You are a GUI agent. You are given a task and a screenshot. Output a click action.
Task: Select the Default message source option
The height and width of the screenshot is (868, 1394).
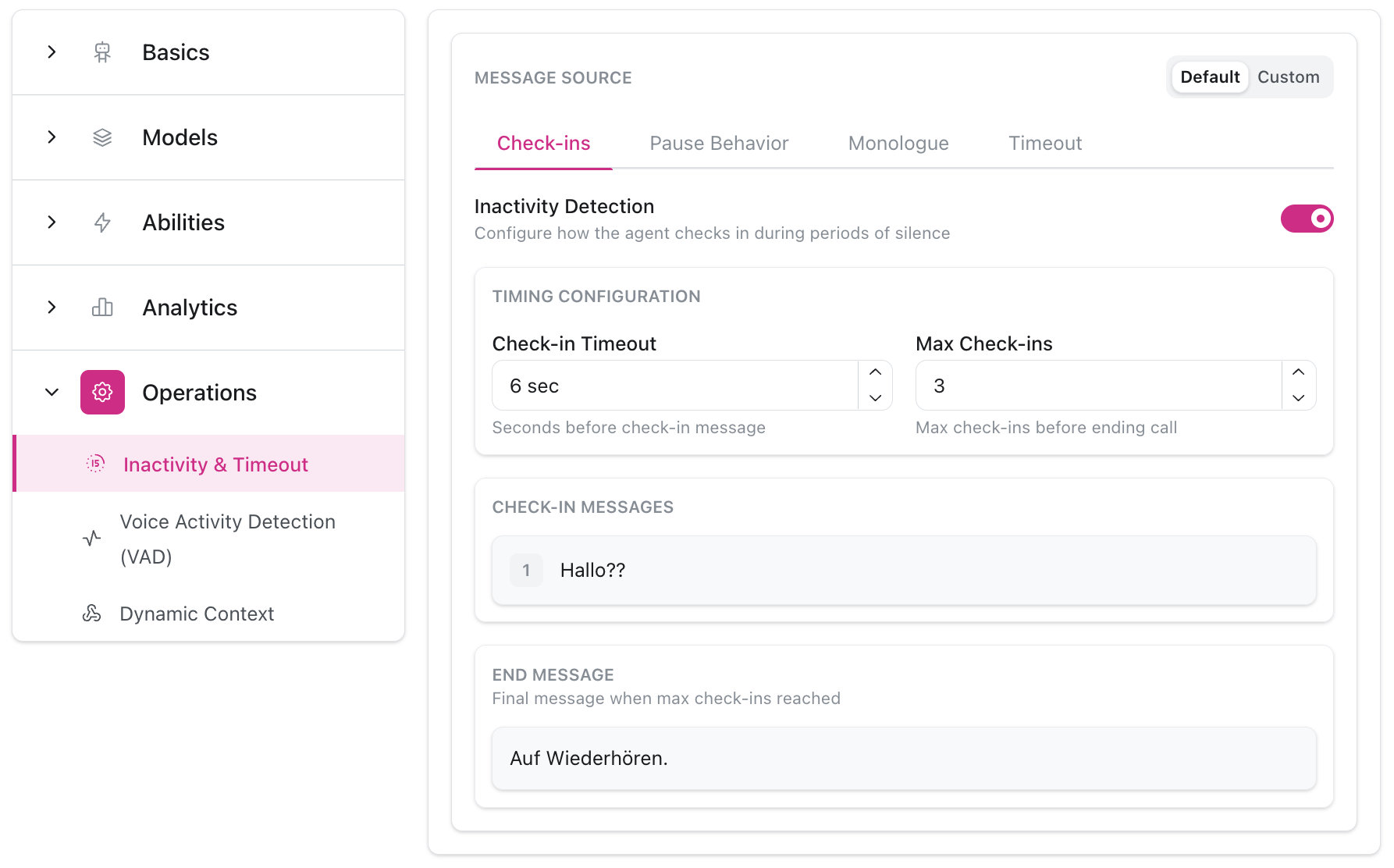[1209, 76]
